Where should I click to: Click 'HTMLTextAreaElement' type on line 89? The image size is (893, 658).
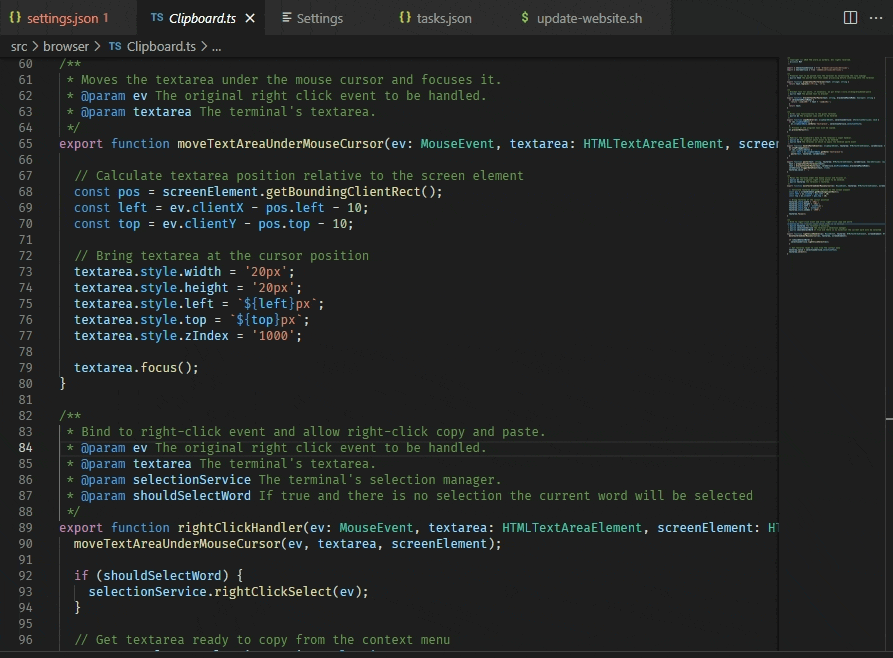572,528
